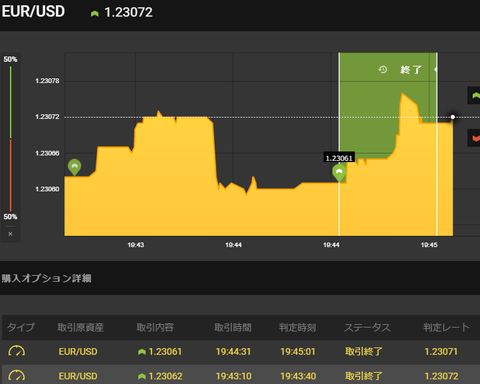Click 取引終了 status in 1.23071 row

[364, 352]
